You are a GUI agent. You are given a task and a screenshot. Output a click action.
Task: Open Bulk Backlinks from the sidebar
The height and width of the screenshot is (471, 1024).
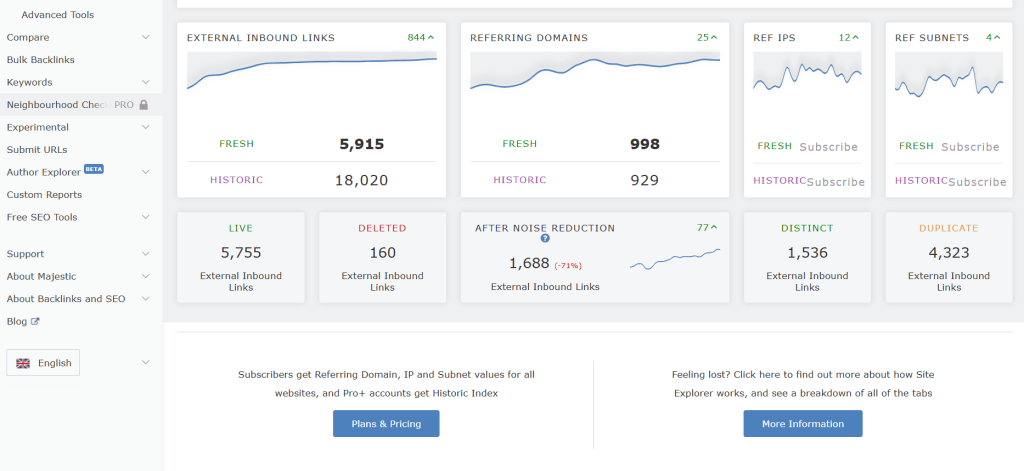(x=41, y=60)
